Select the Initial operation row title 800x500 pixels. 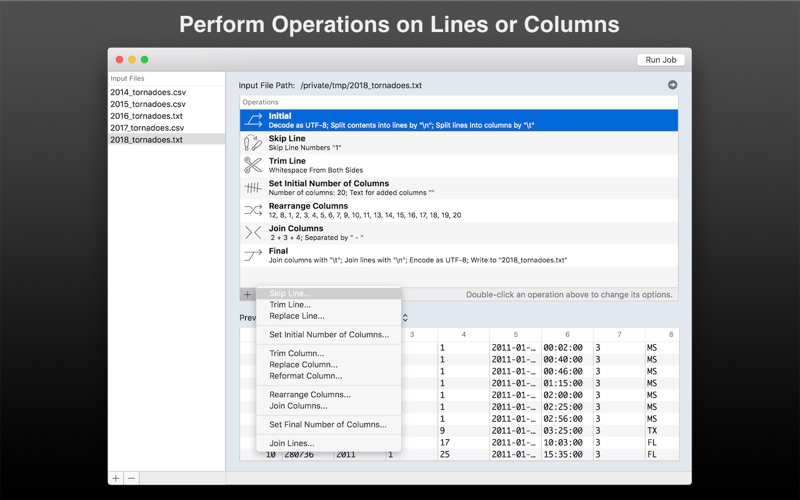coord(280,116)
